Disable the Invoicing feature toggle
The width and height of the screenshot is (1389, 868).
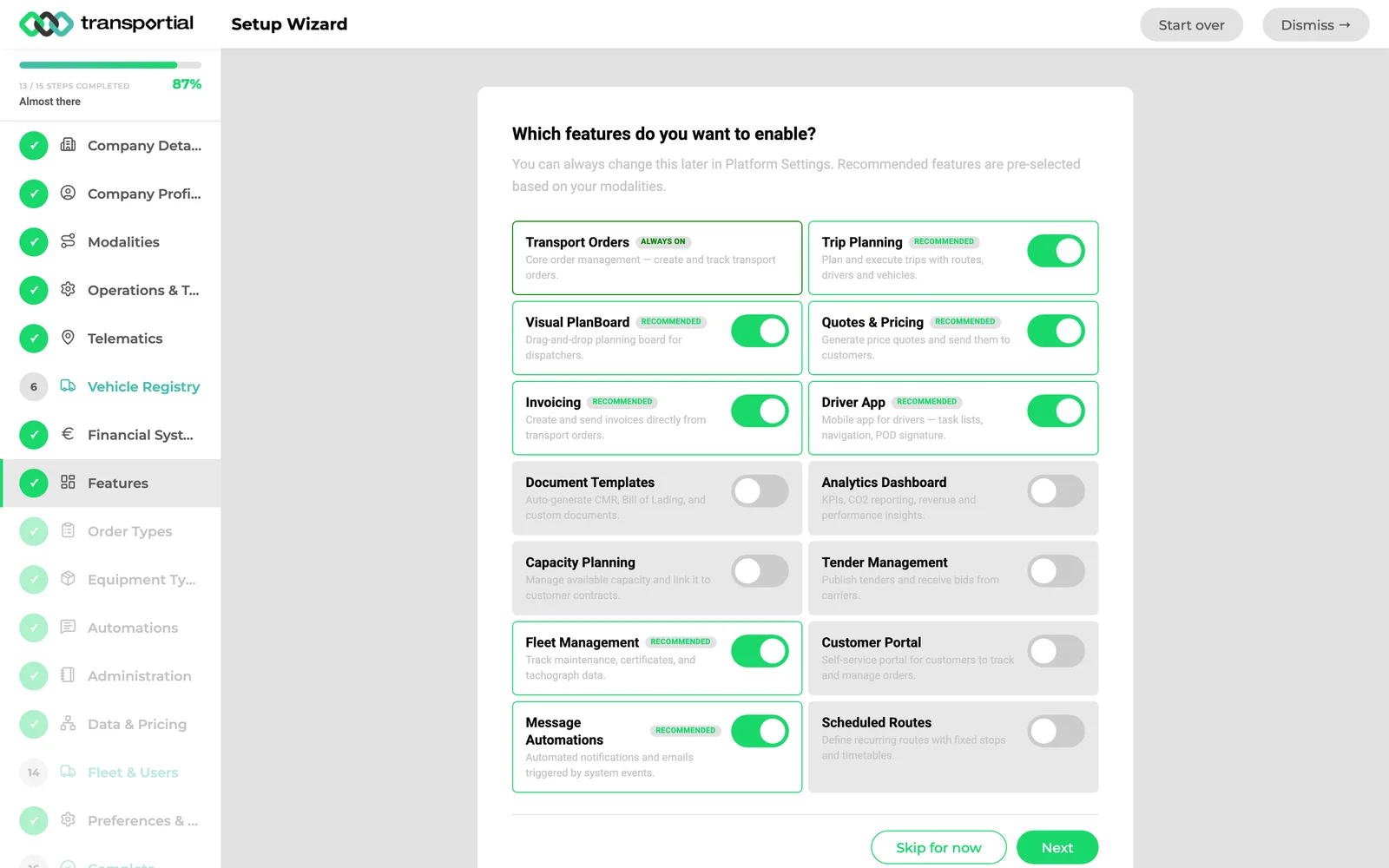[x=760, y=411]
